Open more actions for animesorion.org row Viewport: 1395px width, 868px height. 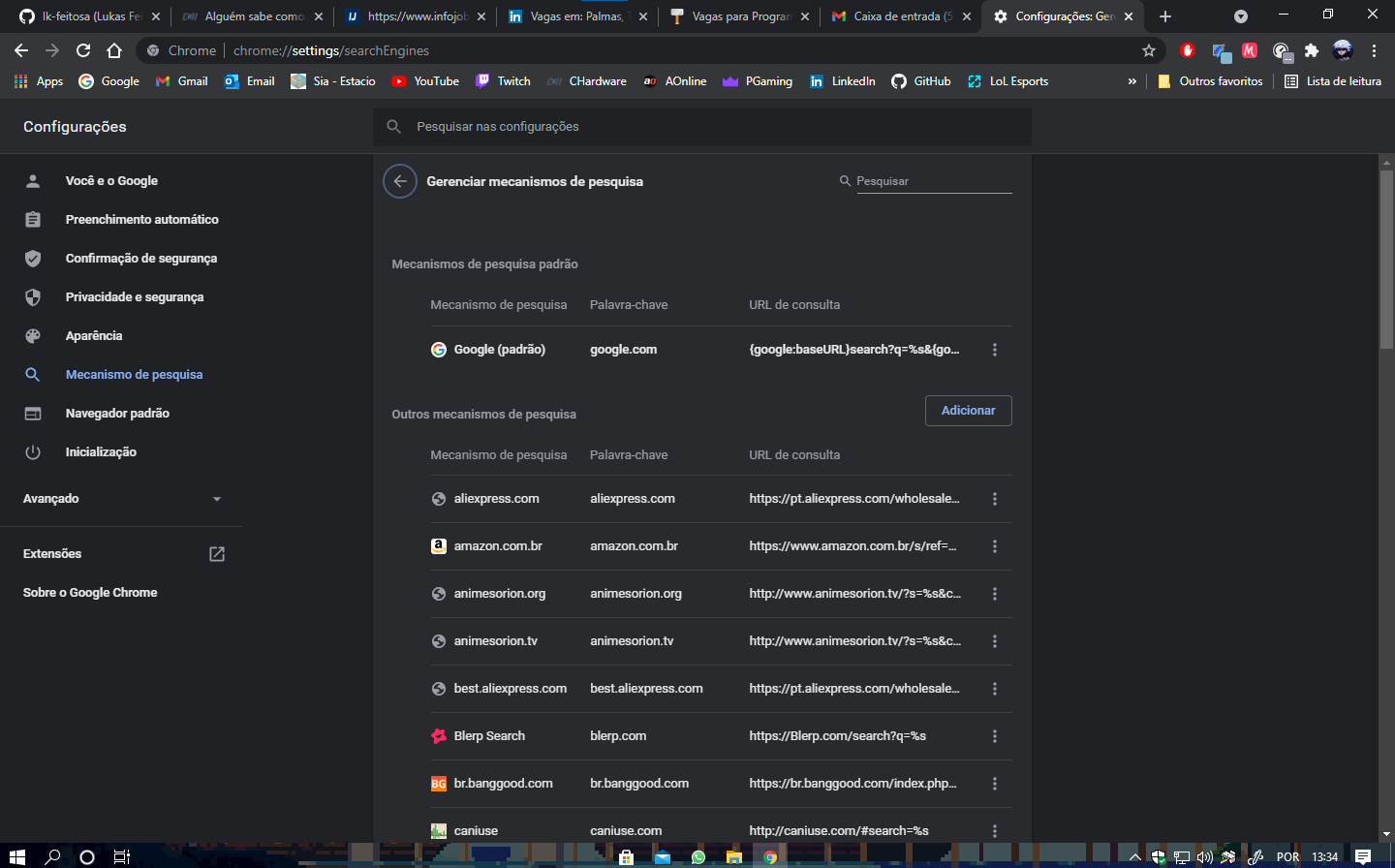(995, 594)
